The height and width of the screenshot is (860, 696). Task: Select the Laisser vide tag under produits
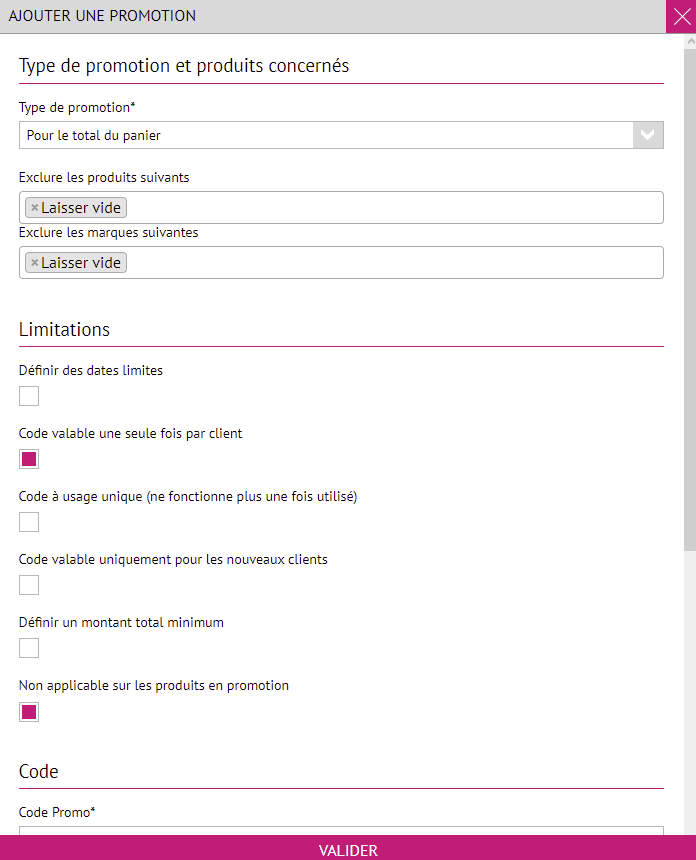point(81,208)
